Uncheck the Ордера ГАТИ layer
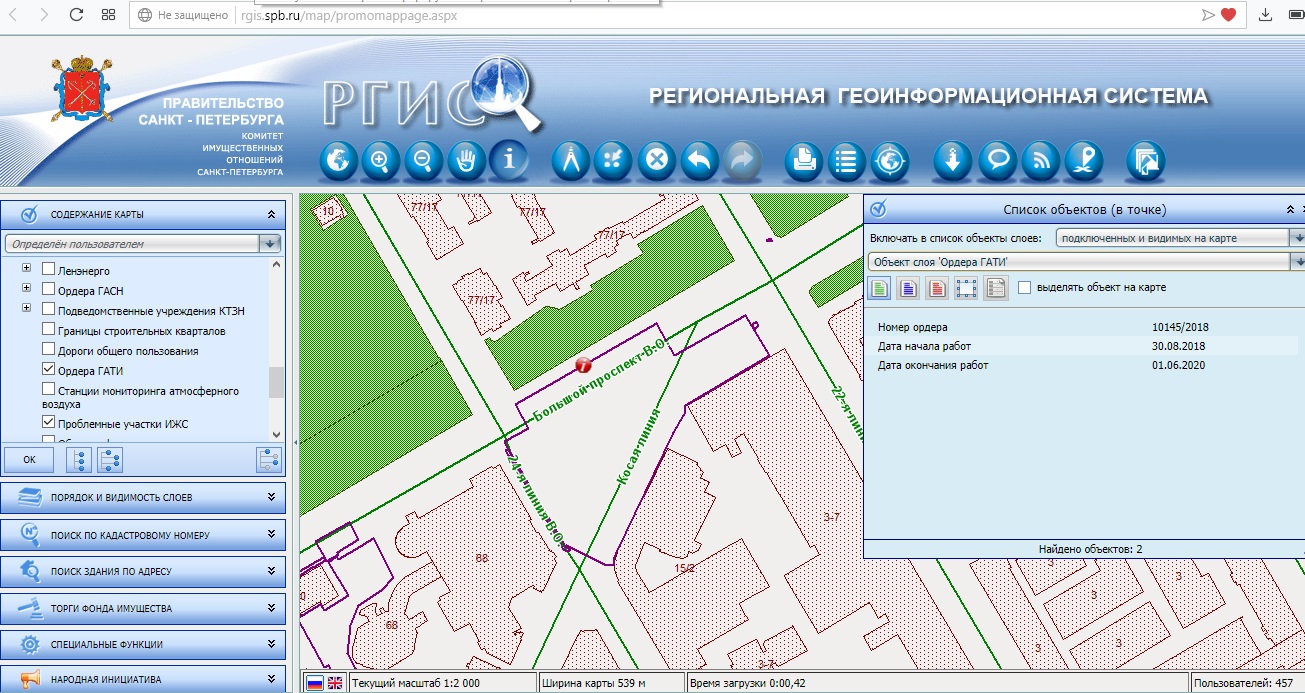The image size is (1305, 693). point(49,371)
